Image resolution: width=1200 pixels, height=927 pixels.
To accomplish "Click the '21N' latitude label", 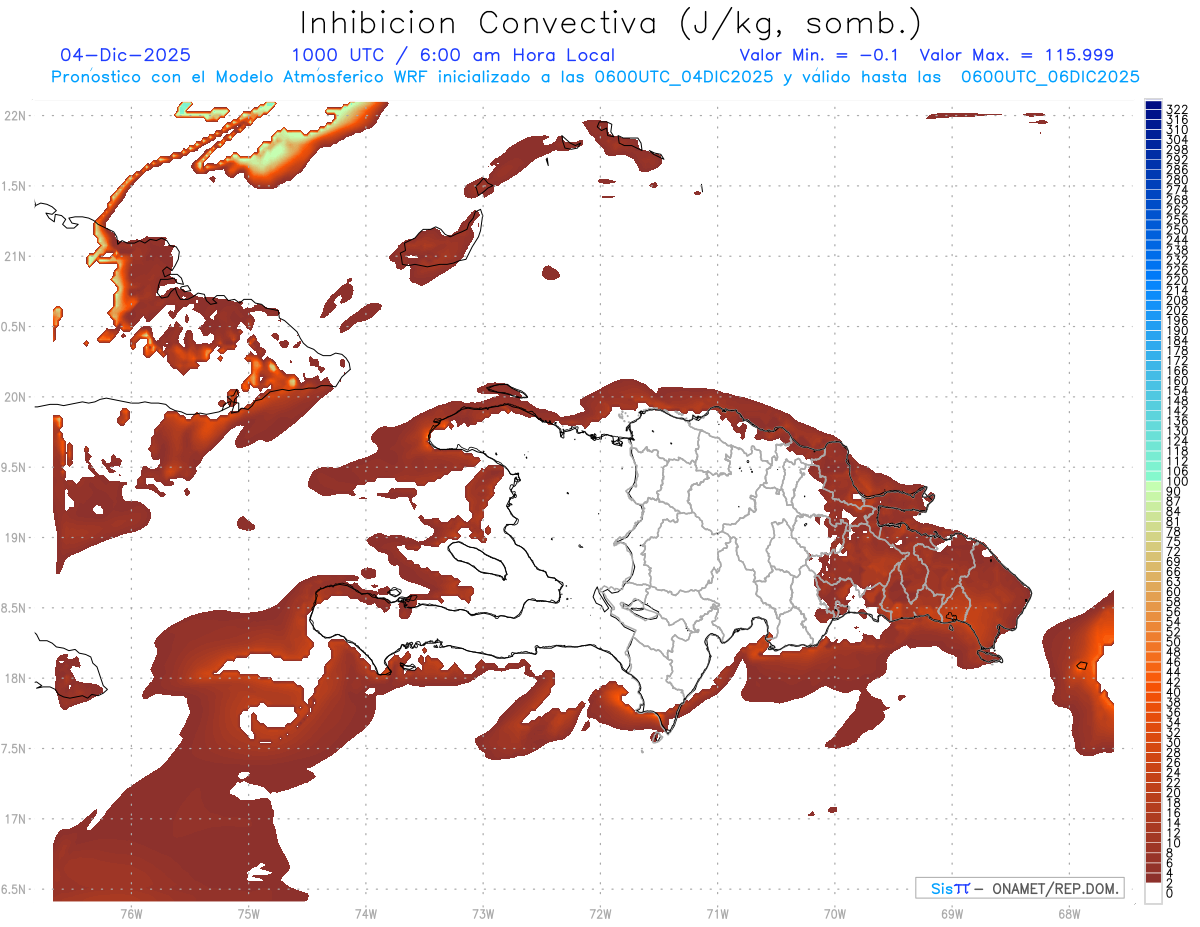I will [x=14, y=257].
